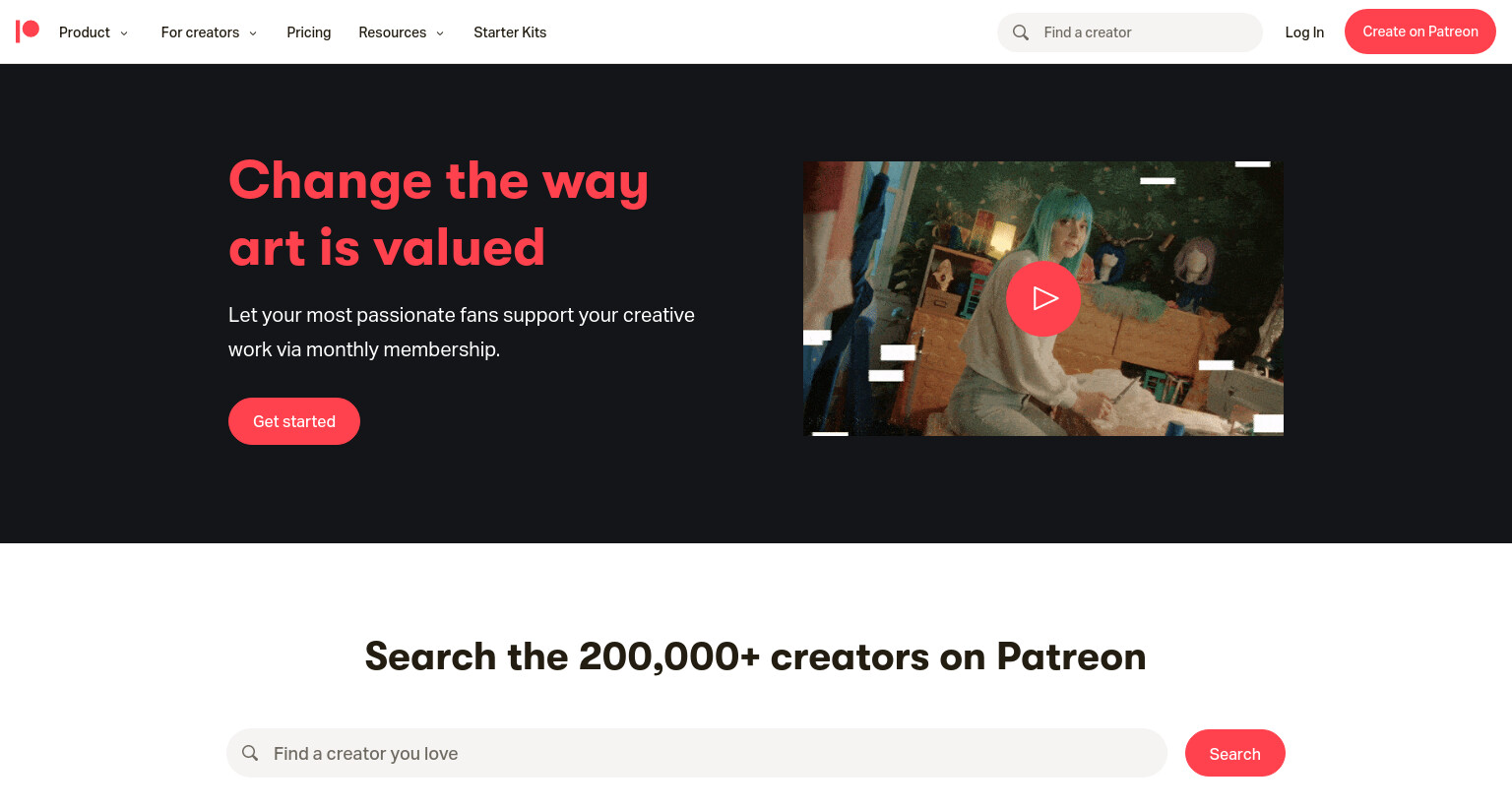Click the Get started button
Image resolution: width=1512 pixels, height=811 pixels.
click(294, 421)
